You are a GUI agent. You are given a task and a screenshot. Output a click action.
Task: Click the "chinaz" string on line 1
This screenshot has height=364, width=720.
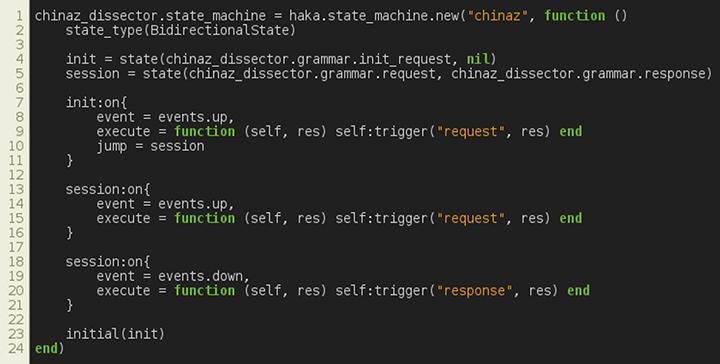(498, 16)
